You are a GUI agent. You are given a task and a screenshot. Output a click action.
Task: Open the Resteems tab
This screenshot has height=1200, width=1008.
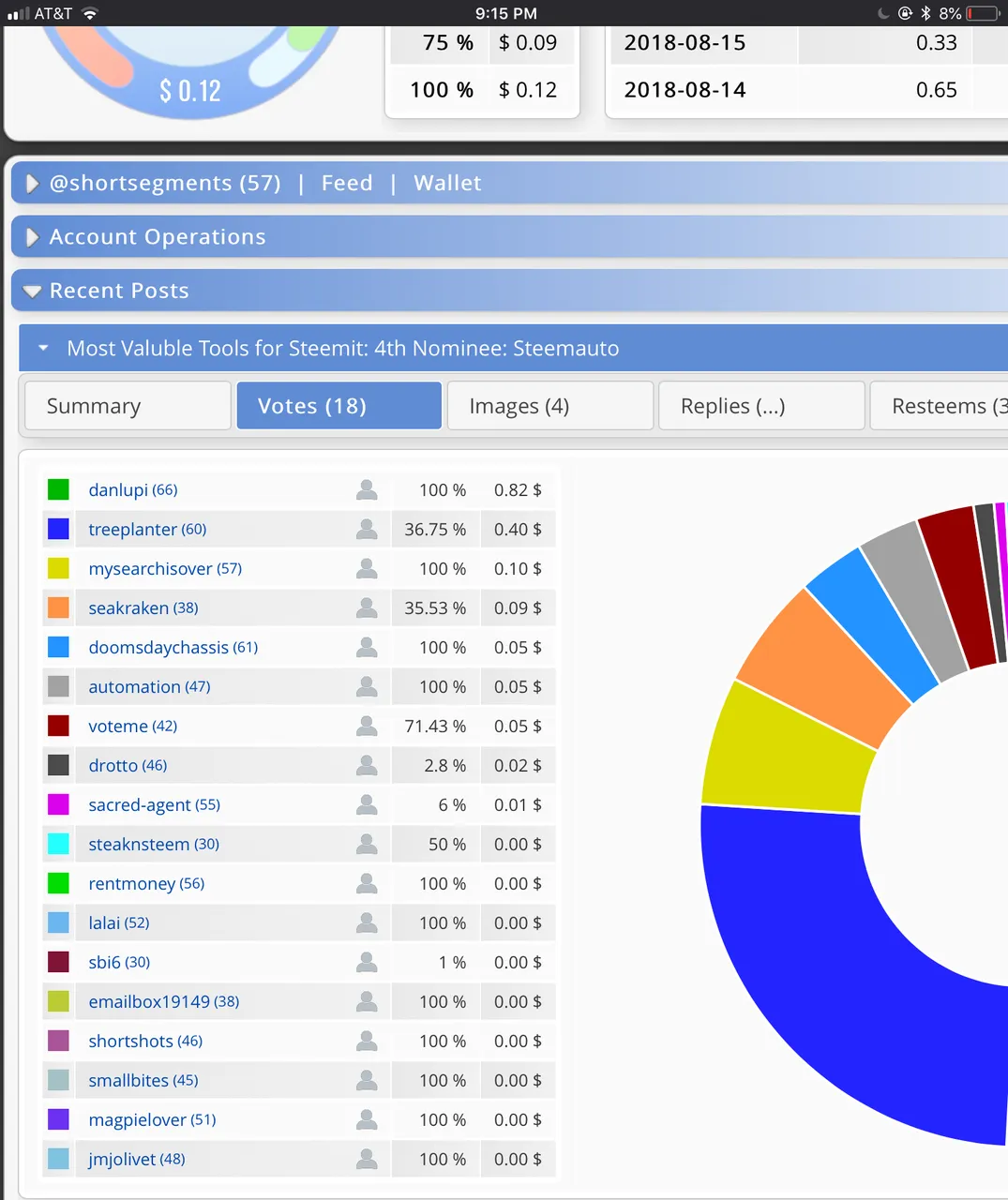(939, 406)
